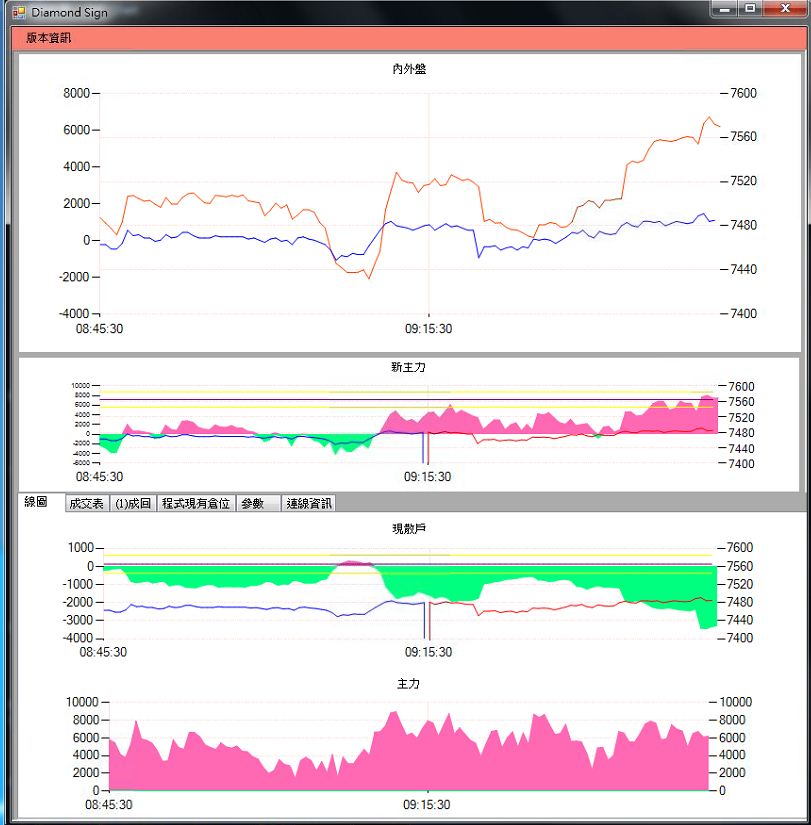This screenshot has width=811, height=825.
Task: Click the left-axis 10000 label in 主力 chart
Action: 82,702
